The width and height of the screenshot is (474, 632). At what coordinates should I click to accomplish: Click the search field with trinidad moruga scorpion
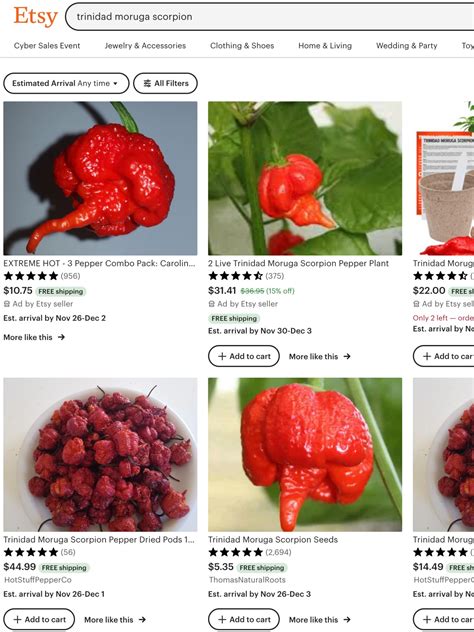pos(269,17)
